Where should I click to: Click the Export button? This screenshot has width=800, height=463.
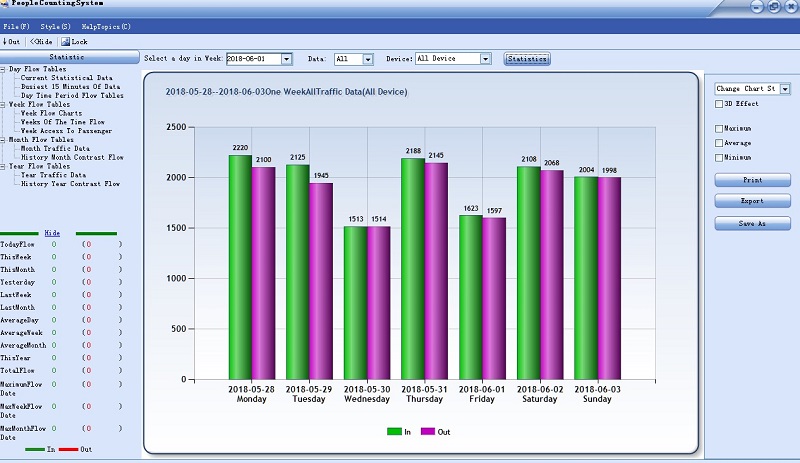(x=753, y=201)
